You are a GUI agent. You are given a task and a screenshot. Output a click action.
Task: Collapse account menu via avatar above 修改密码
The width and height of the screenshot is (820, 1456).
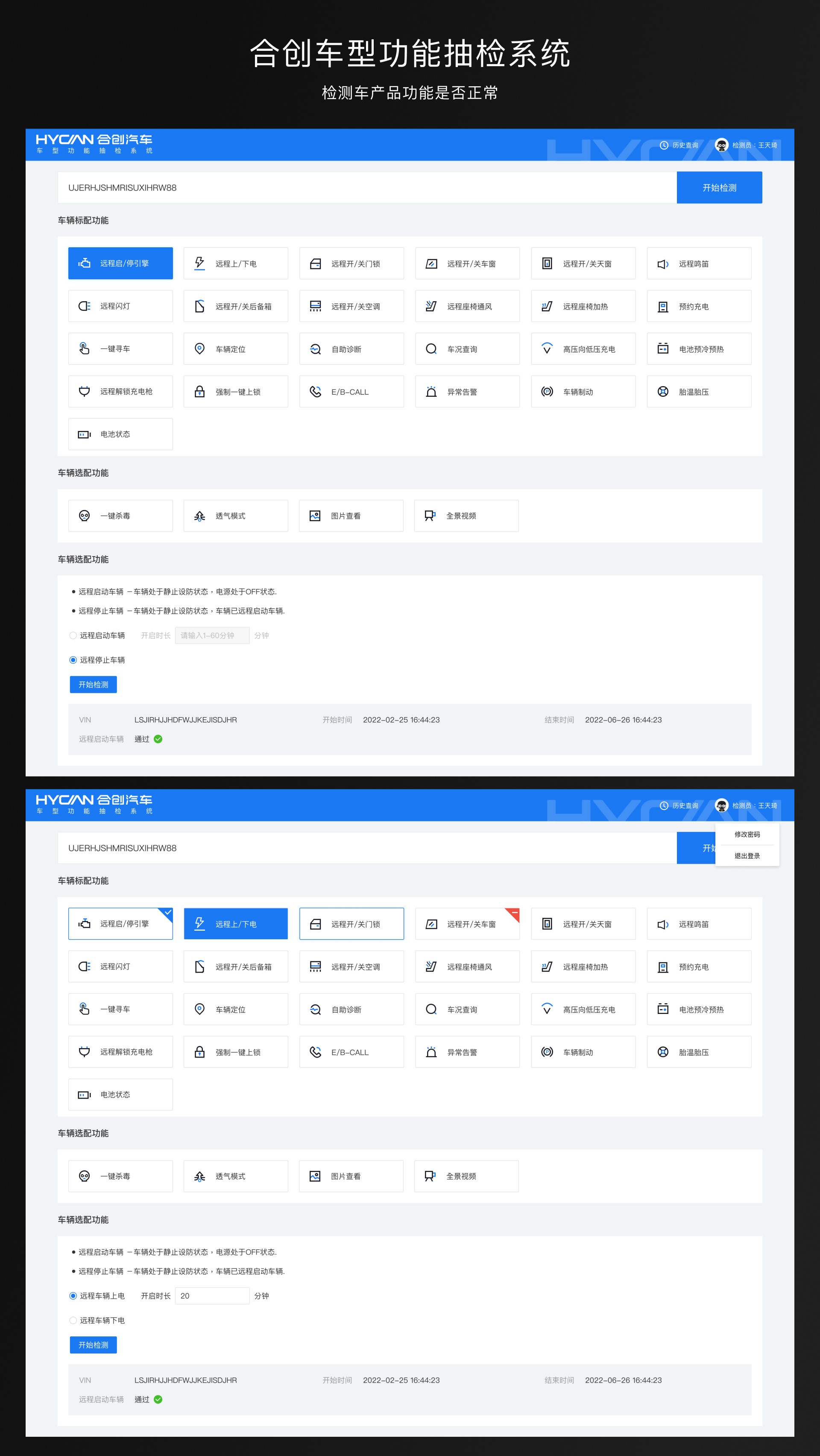[x=721, y=806]
